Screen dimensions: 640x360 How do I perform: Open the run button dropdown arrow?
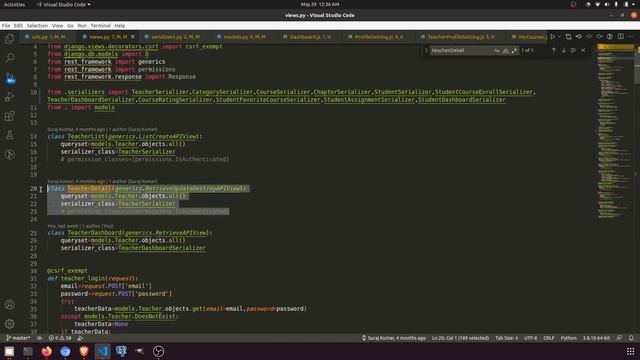pyautogui.click(x=559, y=37)
